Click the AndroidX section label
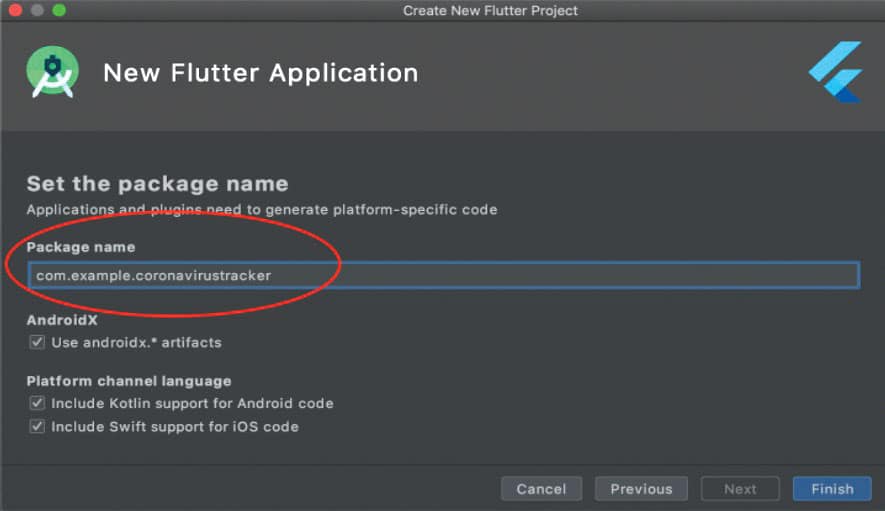The width and height of the screenshot is (885, 511). click(61, 321)
